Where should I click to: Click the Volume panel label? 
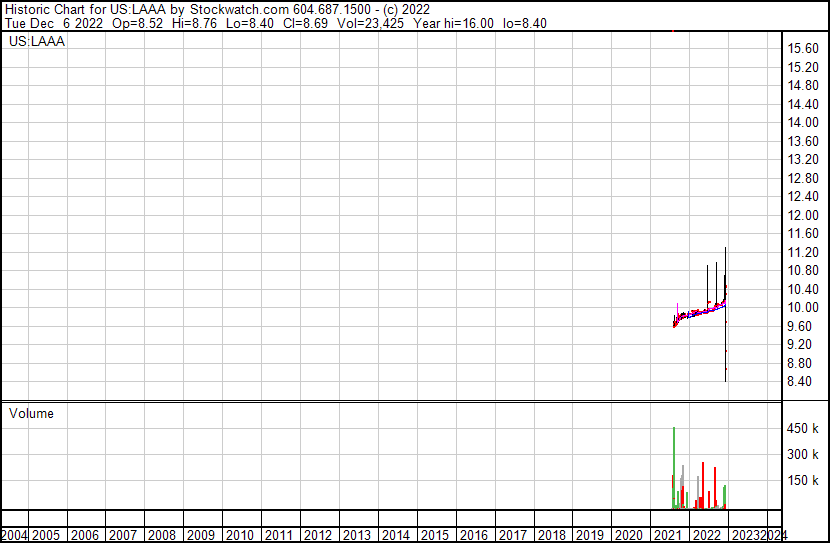(31, 413)
